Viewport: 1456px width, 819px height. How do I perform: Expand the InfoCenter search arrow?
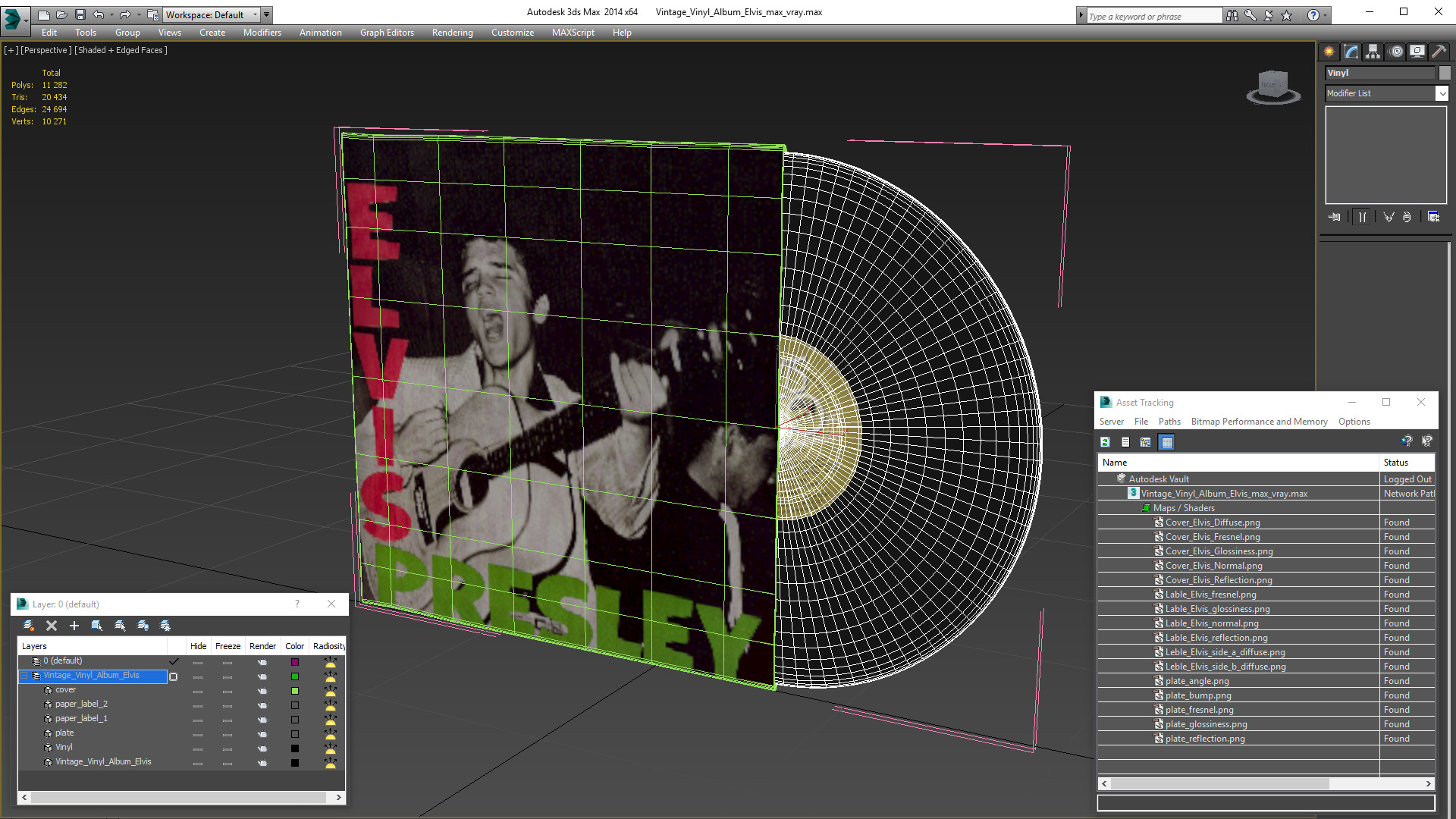[x=1081, y=15]
